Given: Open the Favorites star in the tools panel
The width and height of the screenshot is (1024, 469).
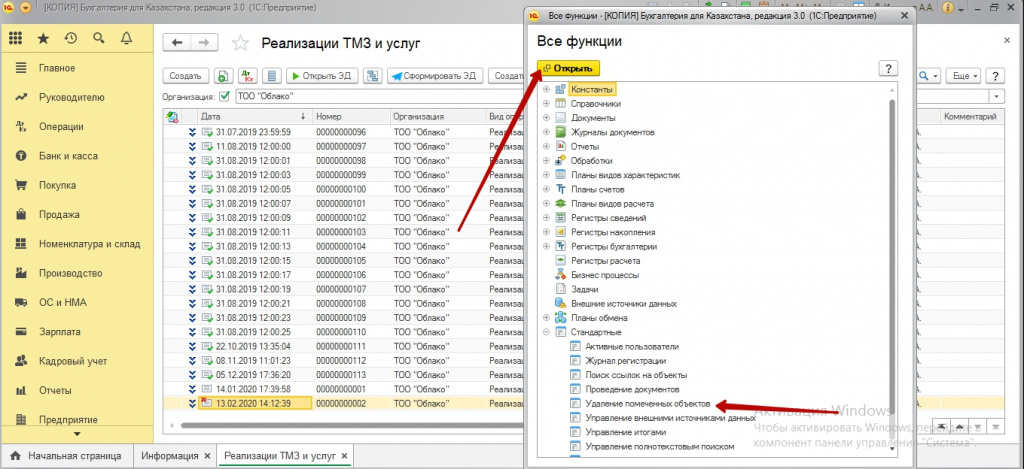Looking at the screenshot, I should pyautogui.click(x=43, y=39).
